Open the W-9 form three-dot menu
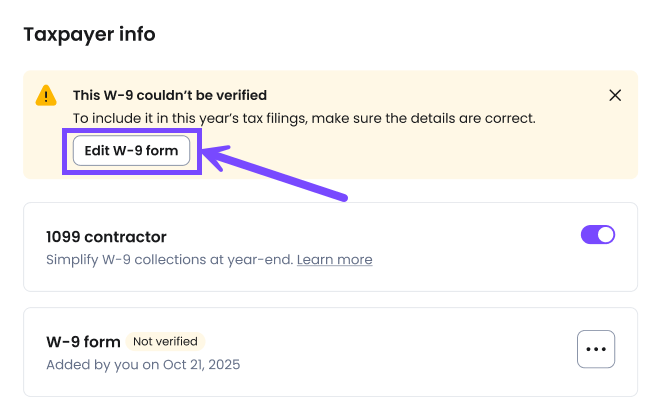 (596, 349)
